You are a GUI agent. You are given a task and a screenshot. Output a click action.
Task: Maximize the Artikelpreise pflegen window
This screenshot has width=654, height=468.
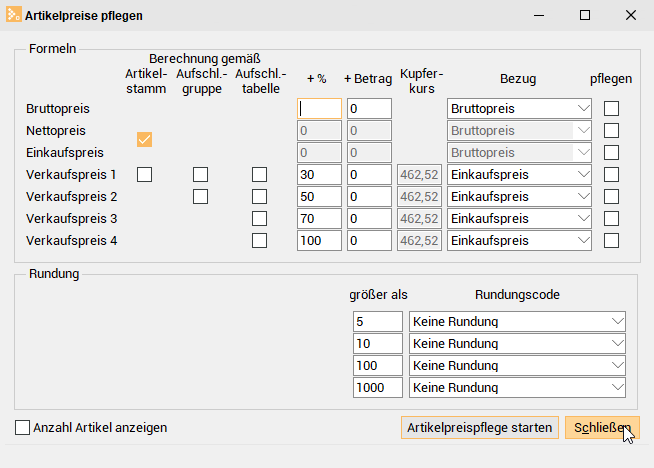pyautogui.click(x=585, y=15)
